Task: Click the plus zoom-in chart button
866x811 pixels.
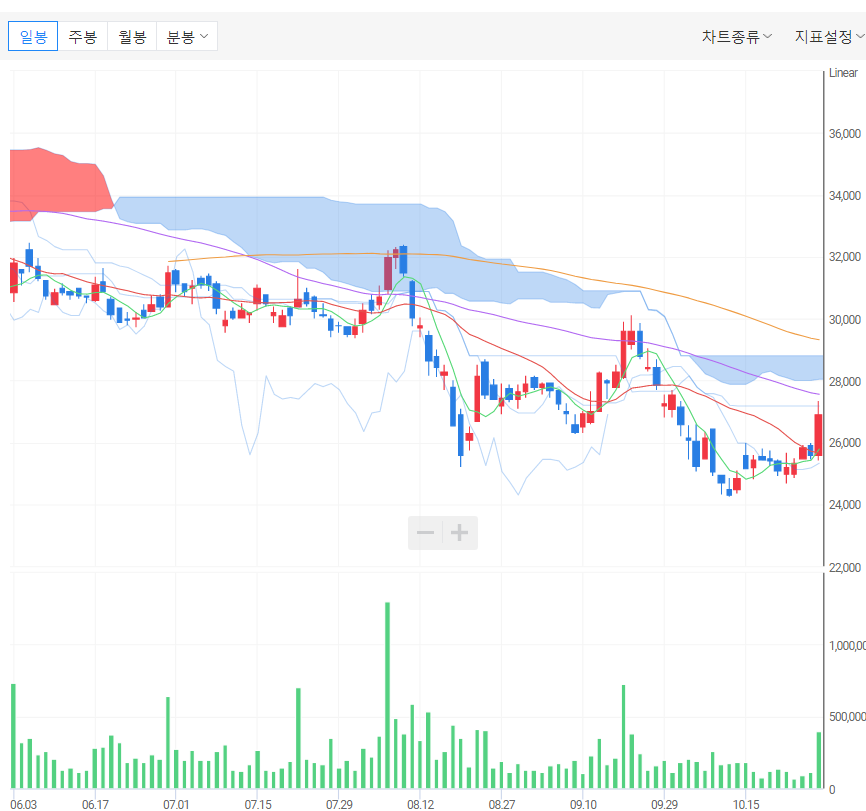Action: [460, 533]
